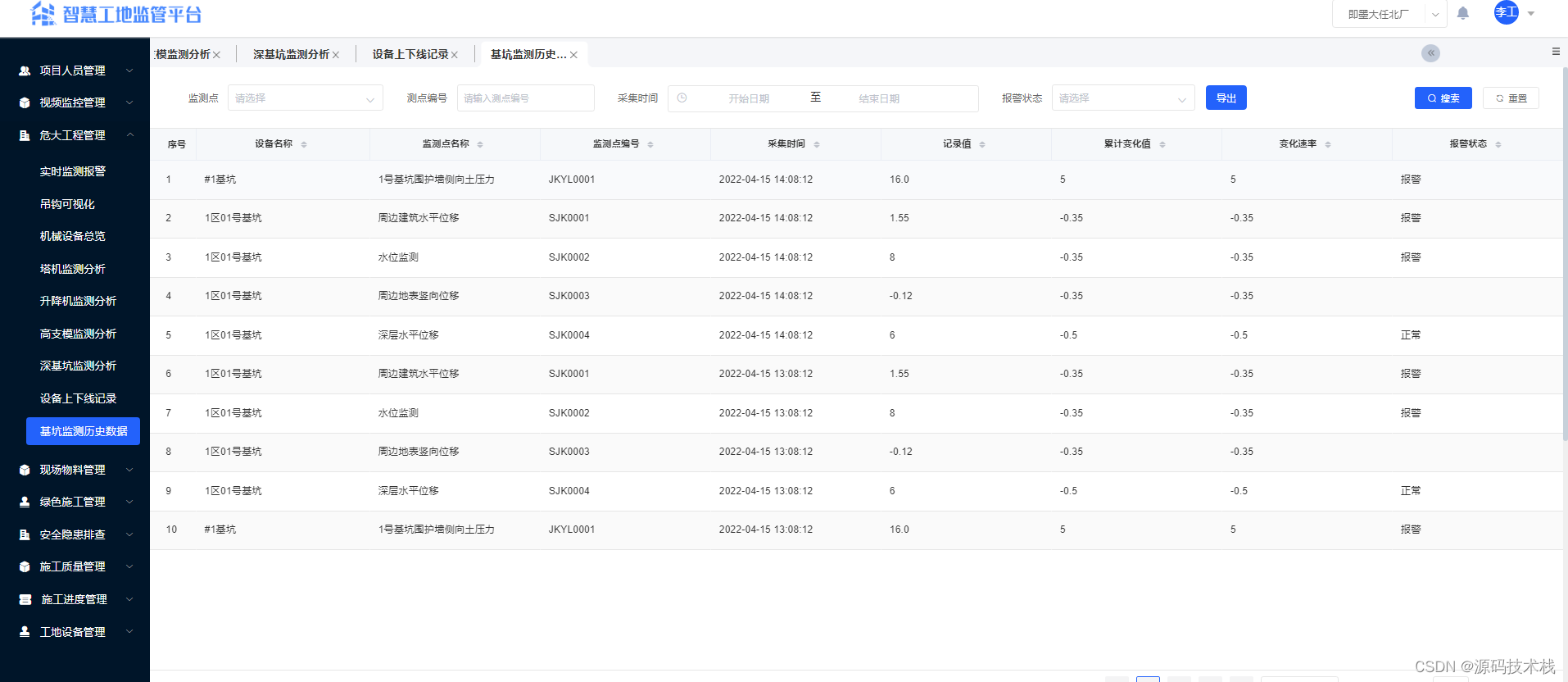Click the notification bell icon
Image resolution: width=1568 pixels, height=682 pixels.
(x=1463, y=13)
